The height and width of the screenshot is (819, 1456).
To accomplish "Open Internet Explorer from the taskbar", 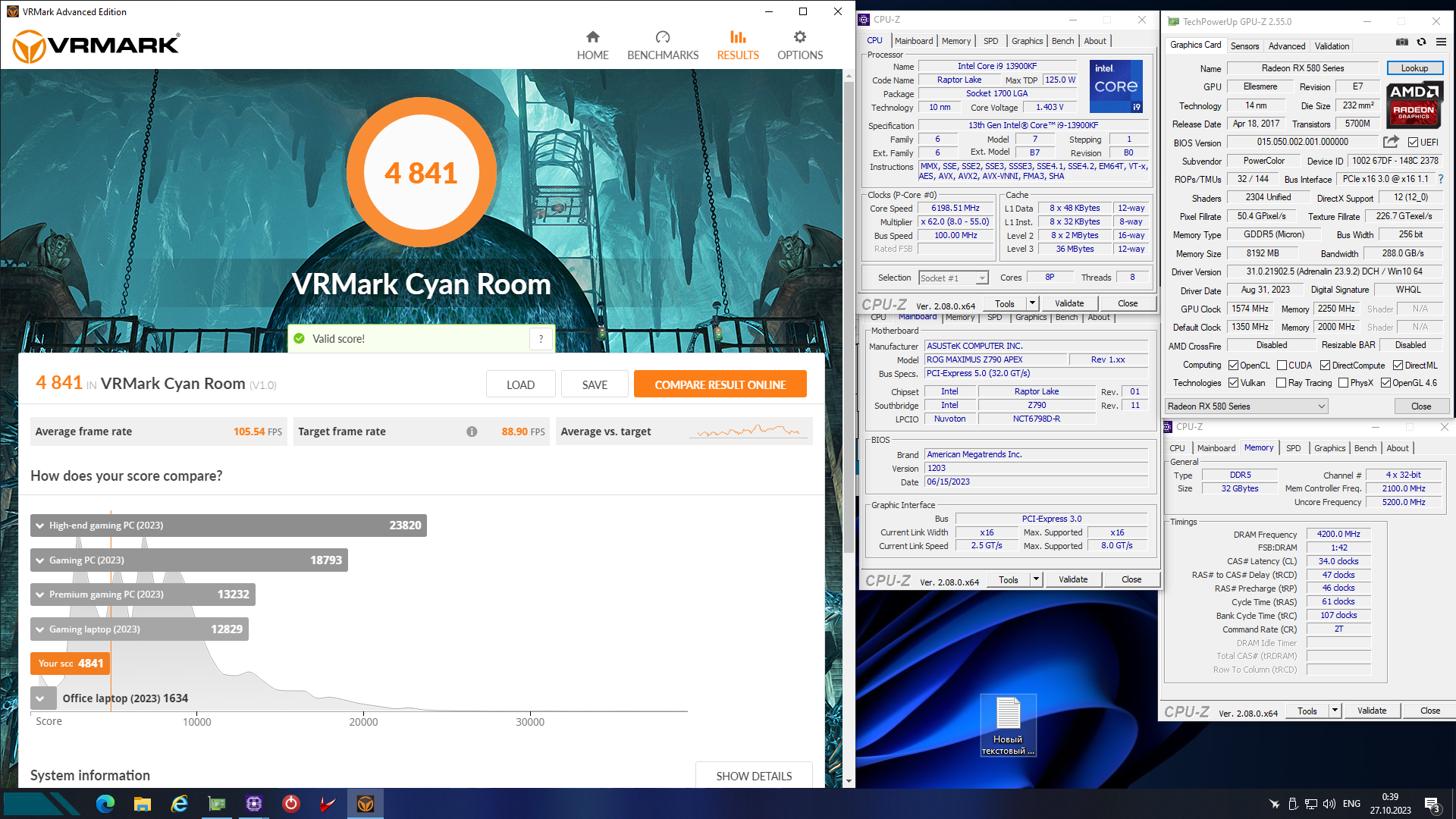I will pos(180,804).
